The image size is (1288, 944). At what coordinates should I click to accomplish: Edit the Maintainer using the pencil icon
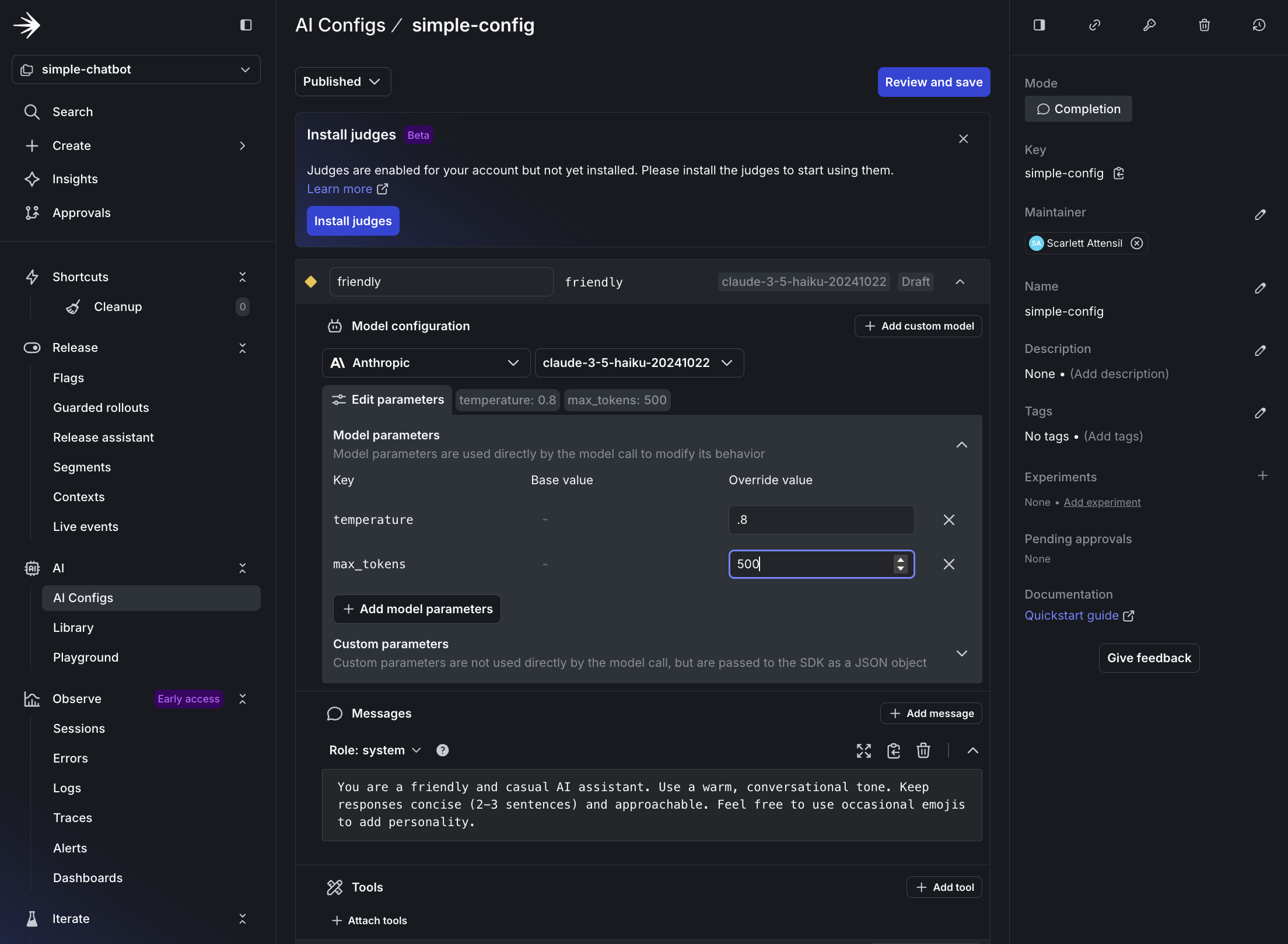pos(1261,215)
